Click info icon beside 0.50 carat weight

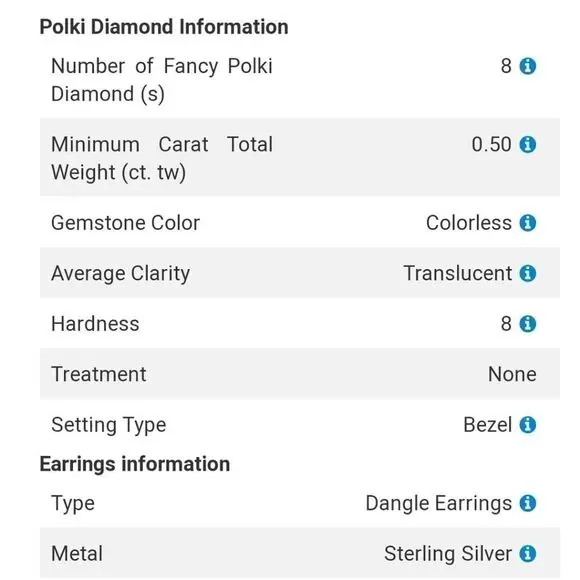(x=527, y=144)
